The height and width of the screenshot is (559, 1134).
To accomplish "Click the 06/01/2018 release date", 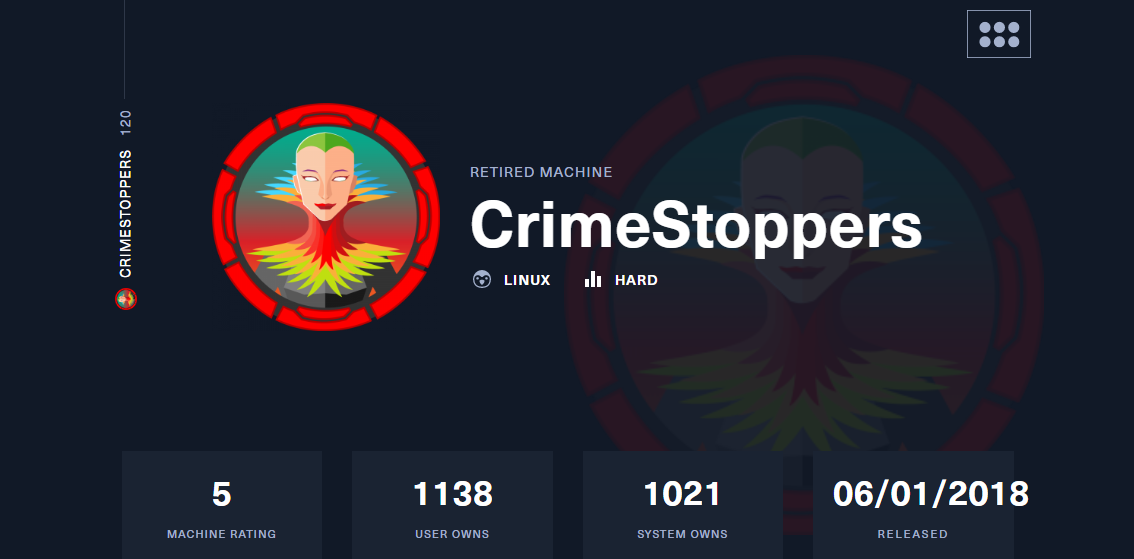I will click(x=931, y=495).
